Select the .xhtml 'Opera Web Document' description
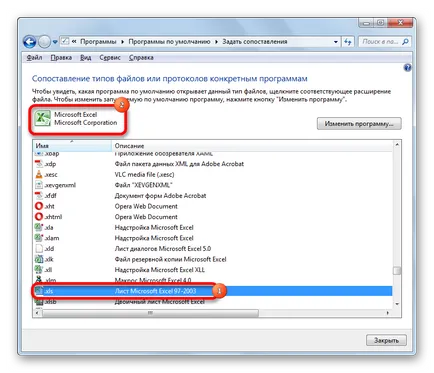The height and width of the screenshot is (373, 434). [x=146, y=217]
